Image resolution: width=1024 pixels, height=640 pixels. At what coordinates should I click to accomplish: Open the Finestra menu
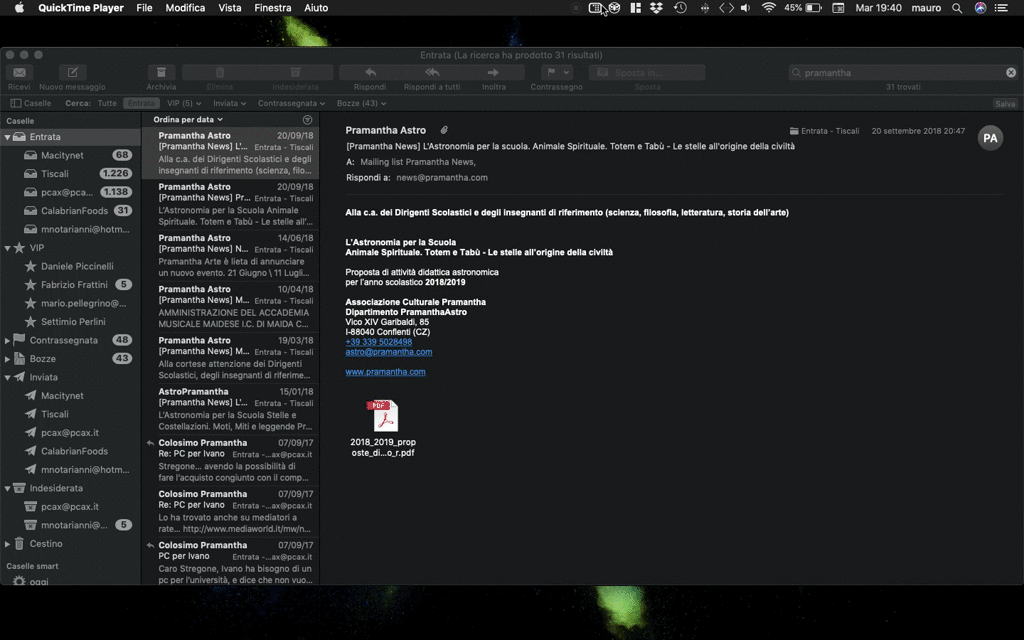[x=272, y=8]
